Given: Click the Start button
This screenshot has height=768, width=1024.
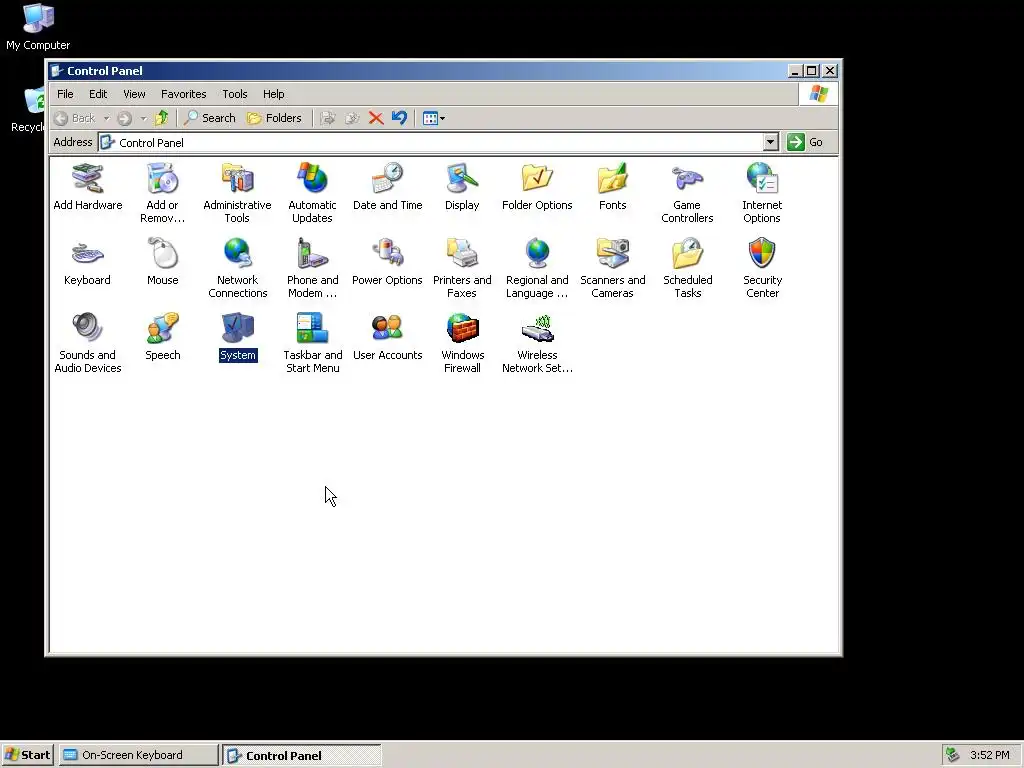Looking at the screenshot, I should coord(27,755).
